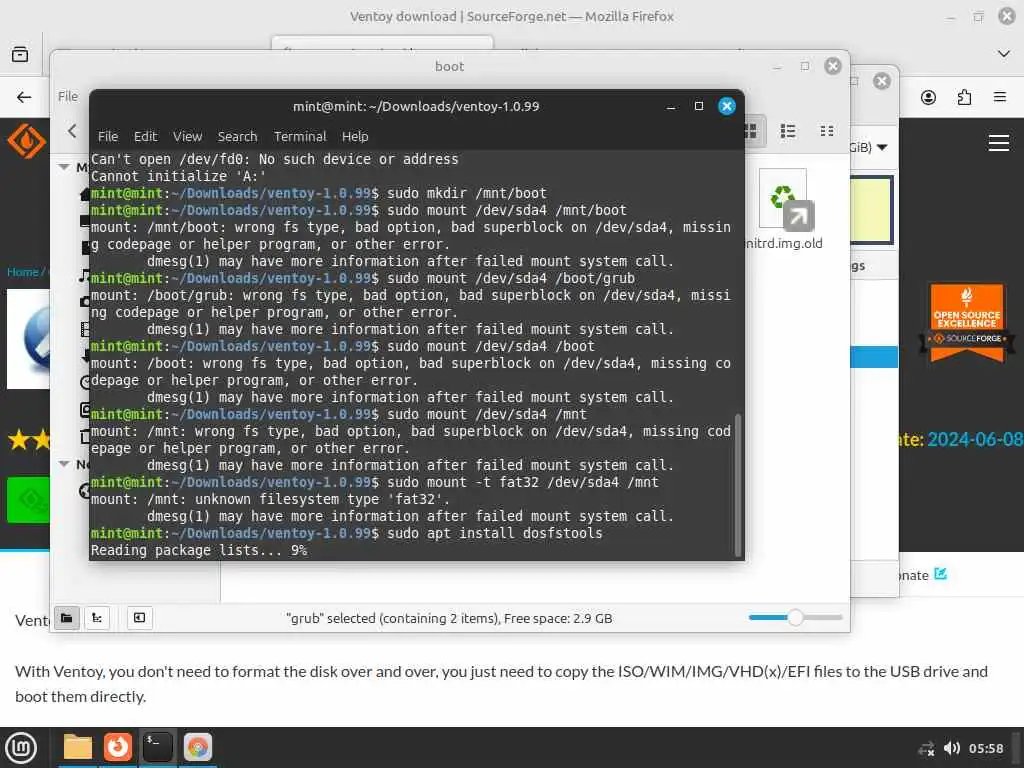Viewport: 1024px width, 768px height.
Task: Open the Linux Mint start menu
Action: (x=20, y=748)
